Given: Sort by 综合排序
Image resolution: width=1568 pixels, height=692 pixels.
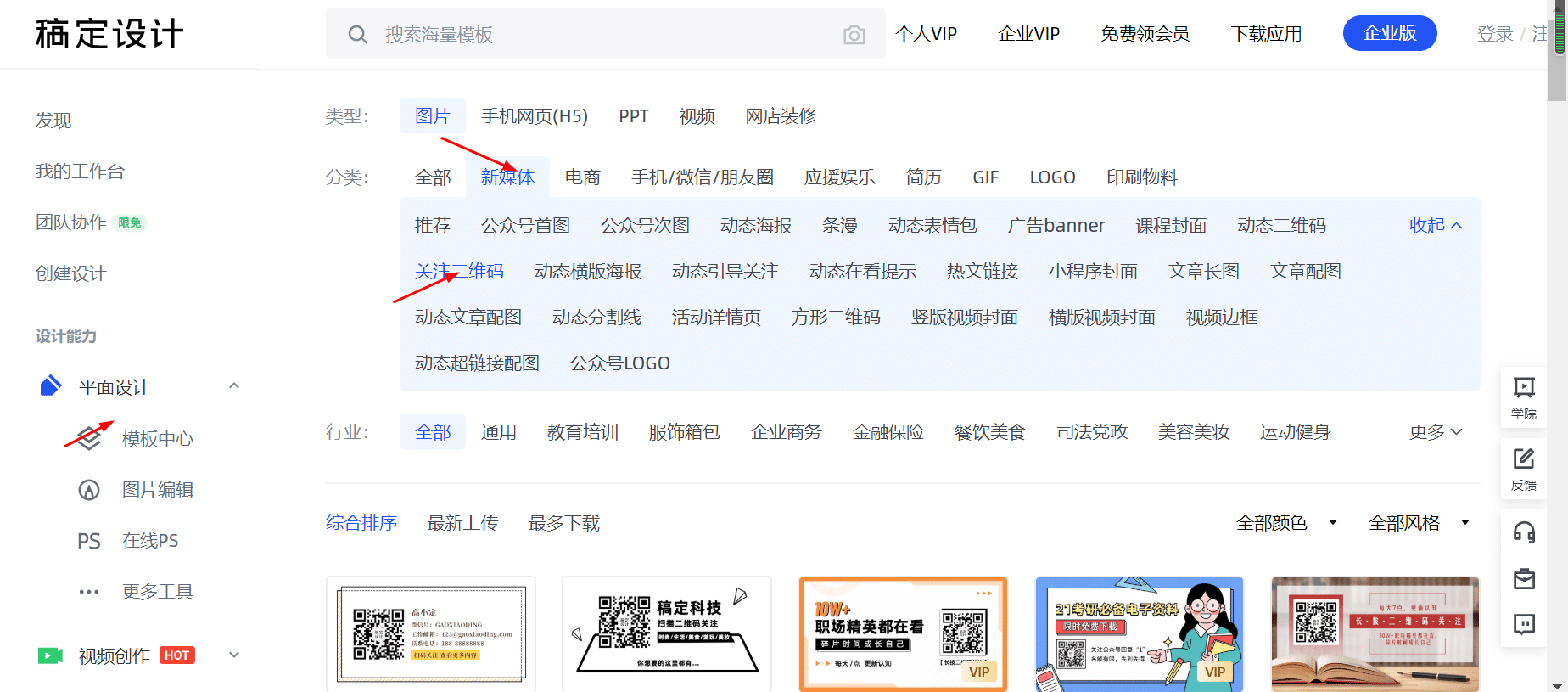Looking at the screenshot, I should 361,523.
